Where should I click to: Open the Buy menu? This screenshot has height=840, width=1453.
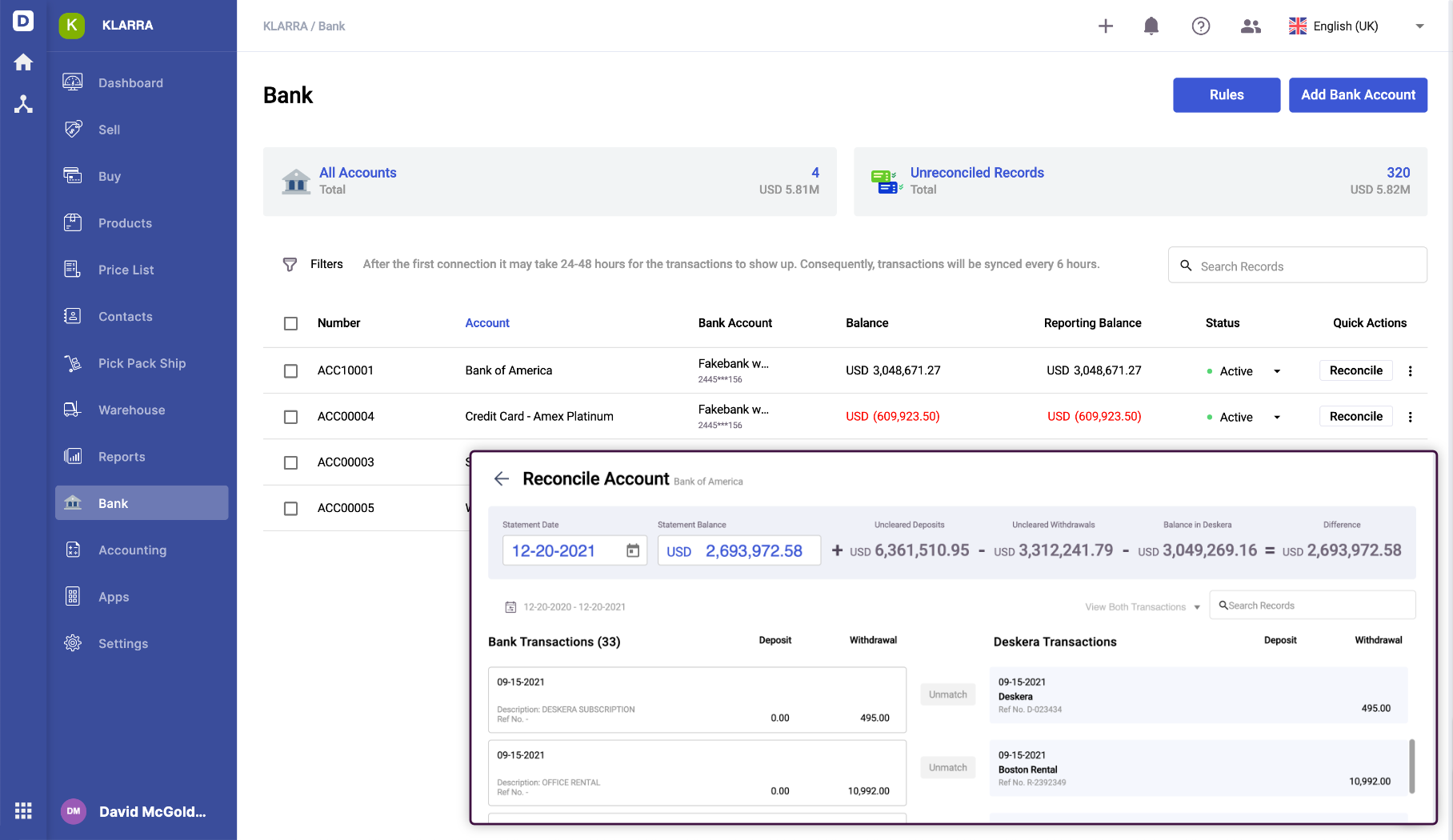pyautogui.click(x=142, y=176)
